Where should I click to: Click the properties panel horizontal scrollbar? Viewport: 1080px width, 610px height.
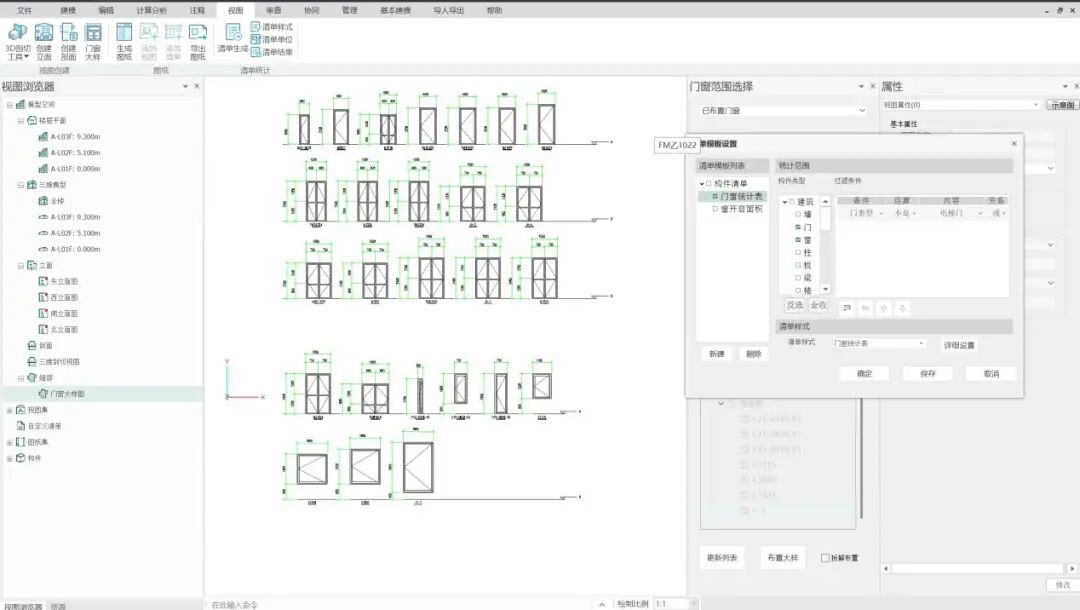tap(977, 569)
